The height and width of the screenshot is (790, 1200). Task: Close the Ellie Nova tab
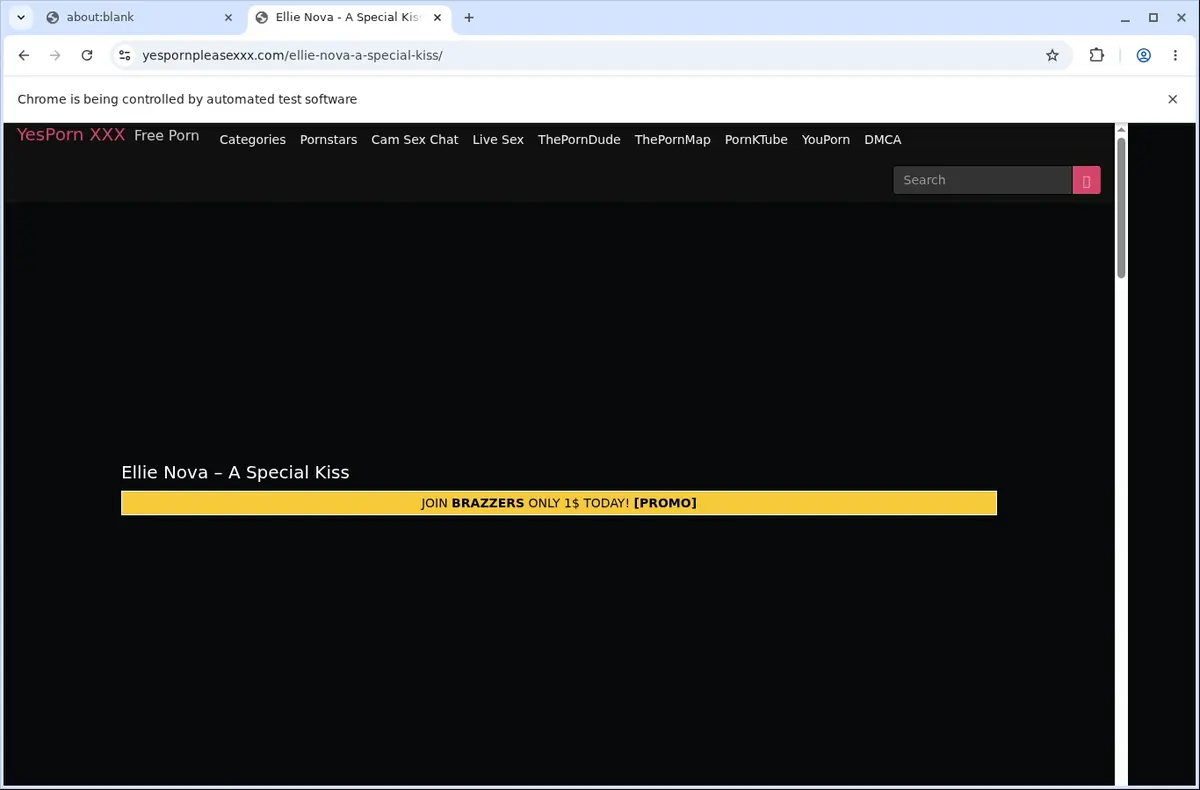click(x=437, y=17)
